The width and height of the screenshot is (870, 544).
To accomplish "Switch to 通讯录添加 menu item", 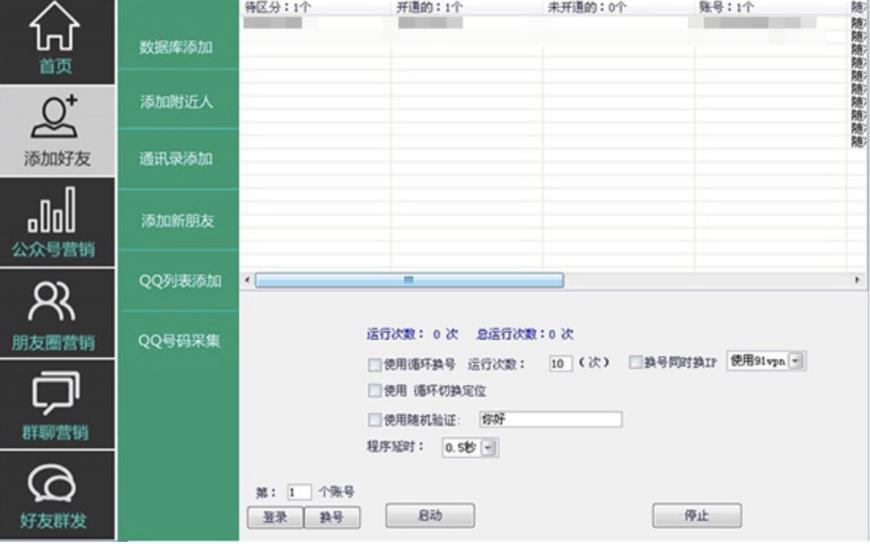I will coord(176,159).
